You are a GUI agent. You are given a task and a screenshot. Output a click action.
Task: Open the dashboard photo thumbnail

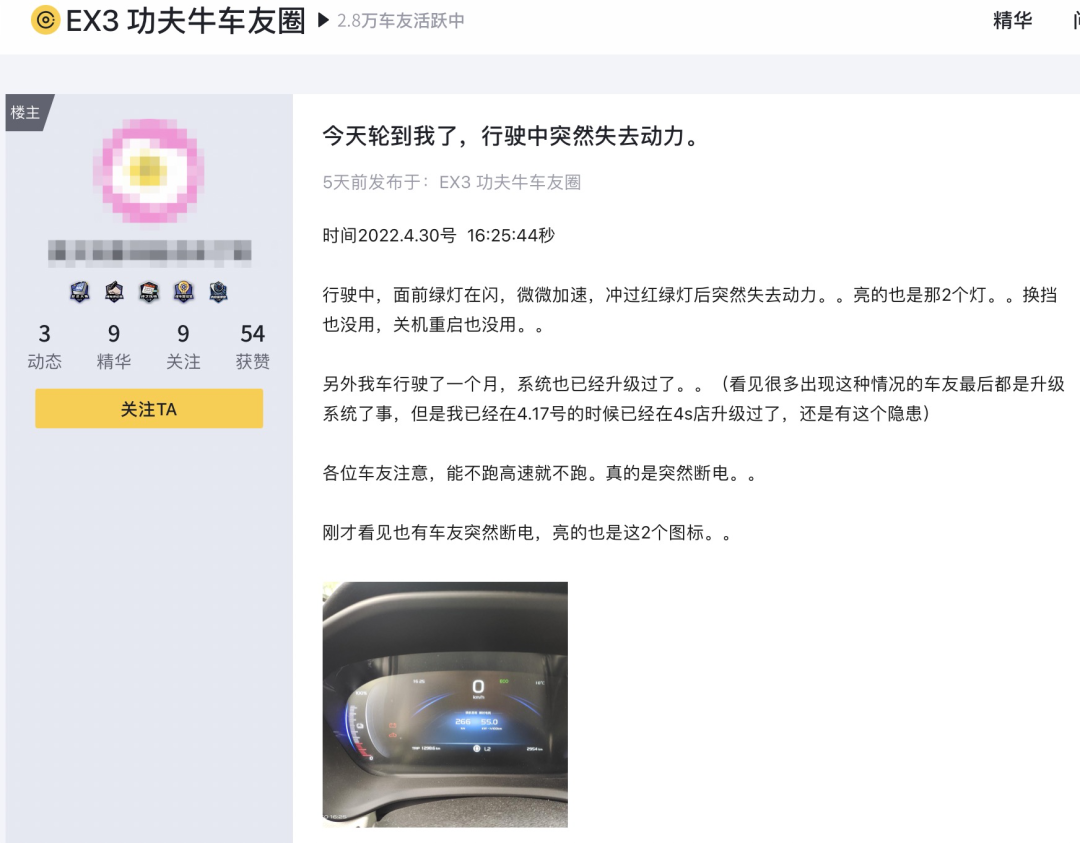coord(445,704)
